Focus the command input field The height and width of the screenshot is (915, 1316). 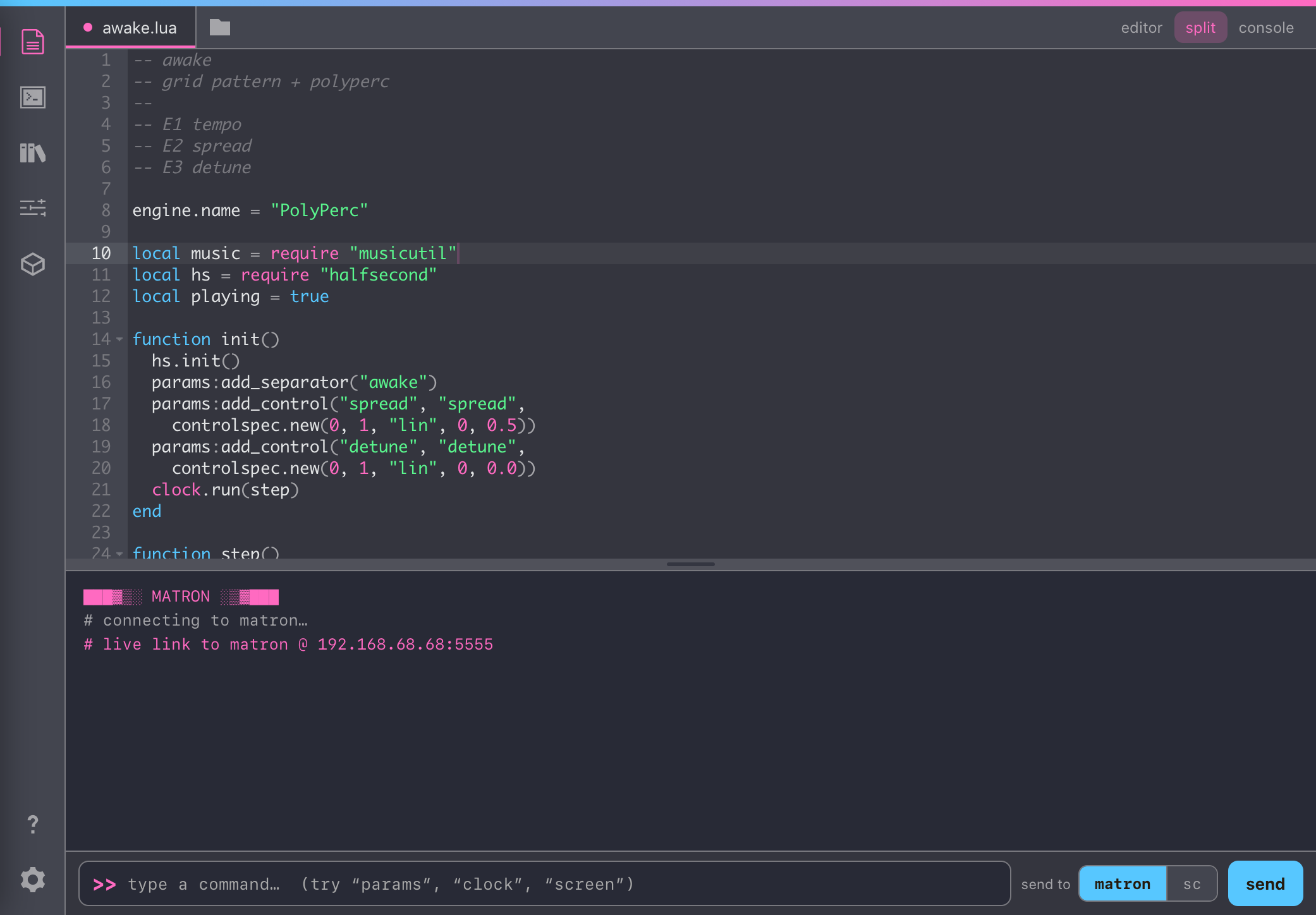[x=545, y=884]
